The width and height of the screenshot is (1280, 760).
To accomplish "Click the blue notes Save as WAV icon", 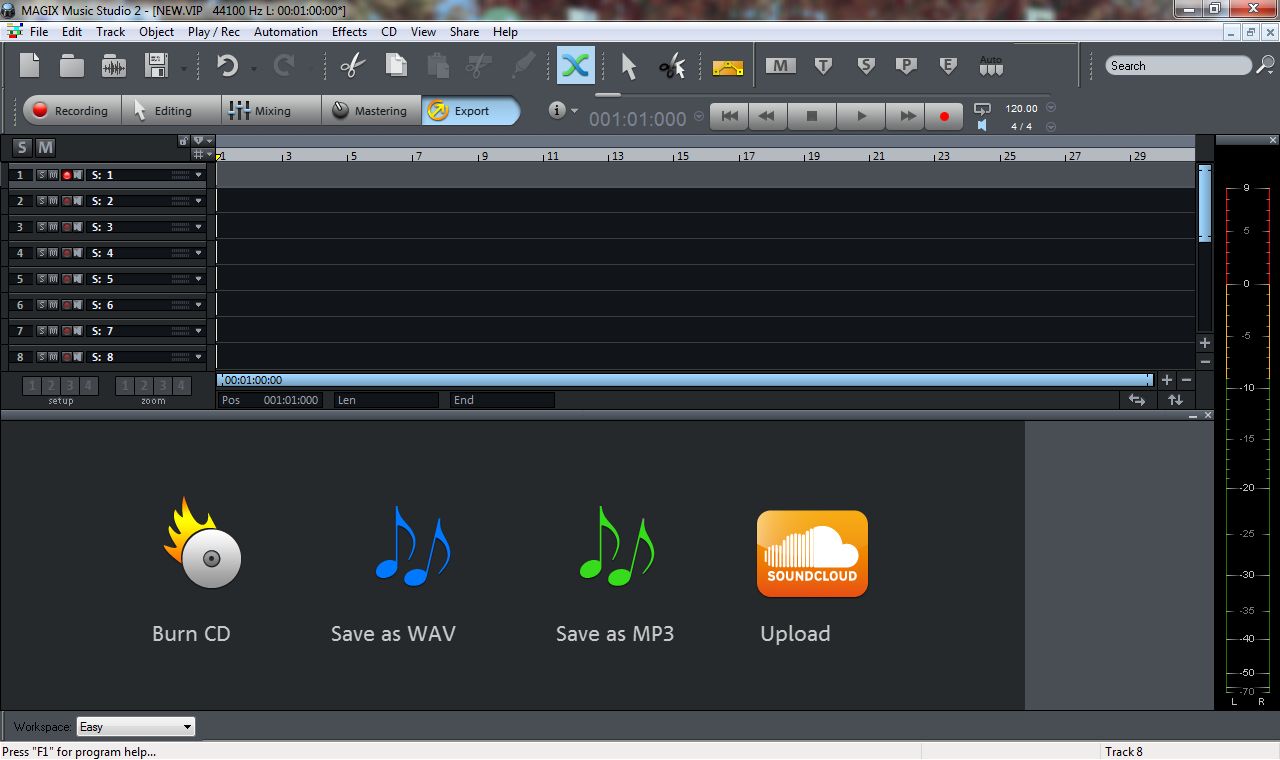I will [x=413, y=546].
